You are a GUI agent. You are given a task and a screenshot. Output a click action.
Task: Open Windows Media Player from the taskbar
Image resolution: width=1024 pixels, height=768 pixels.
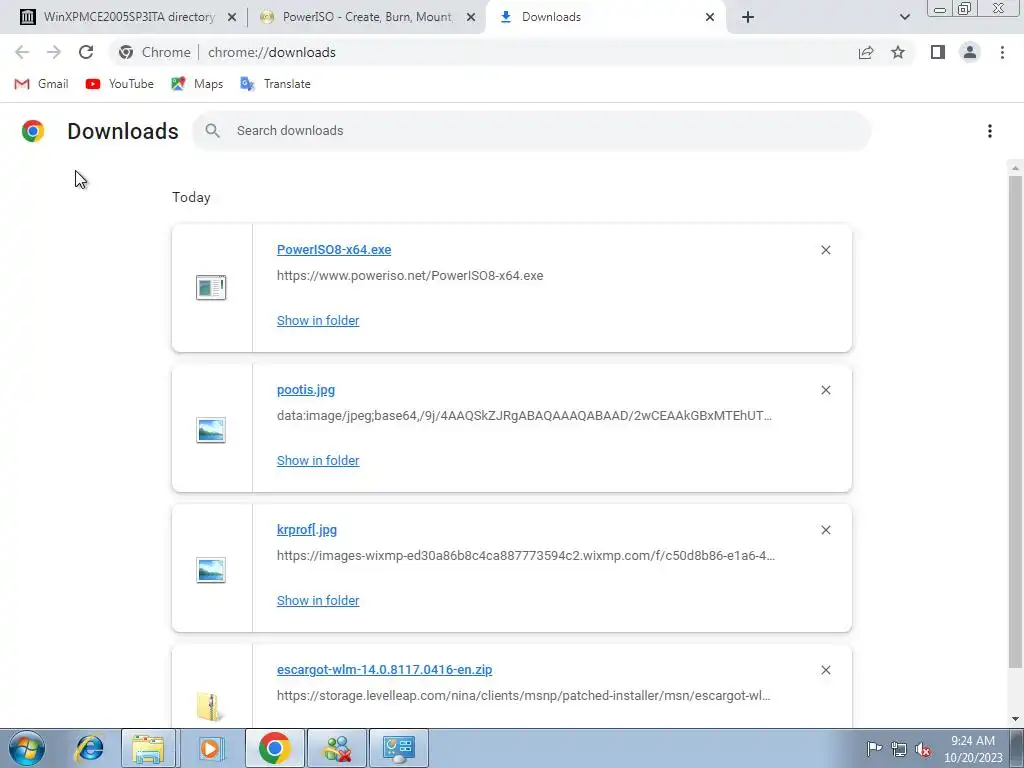pos(210,748)
